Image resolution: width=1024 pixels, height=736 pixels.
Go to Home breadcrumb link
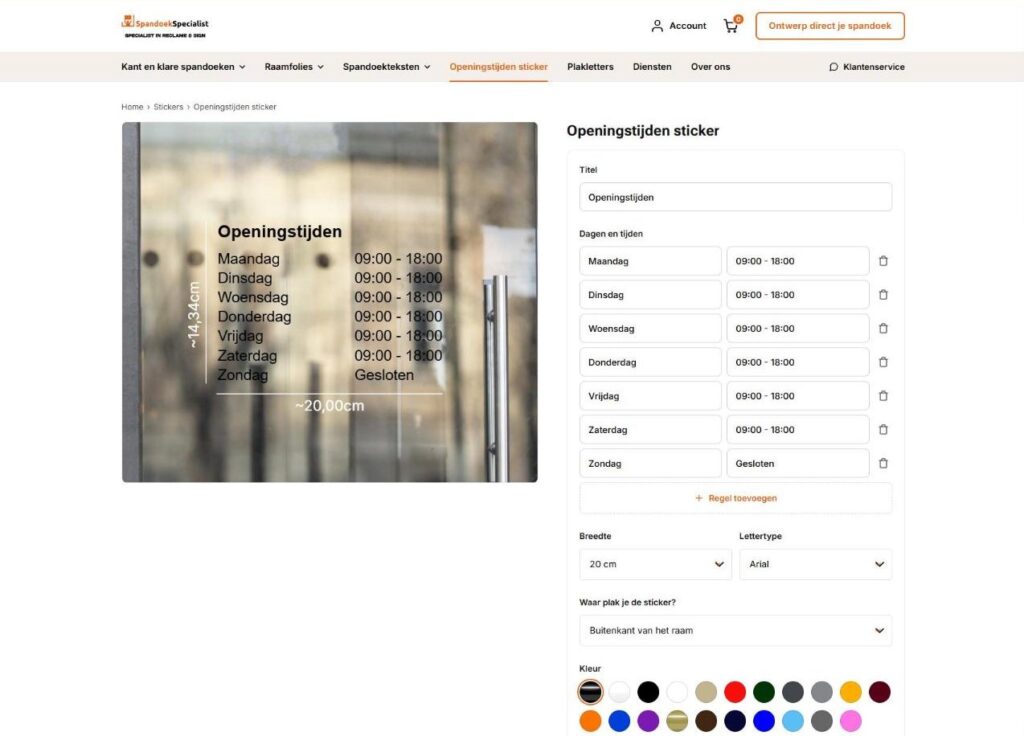coord(132,106)
